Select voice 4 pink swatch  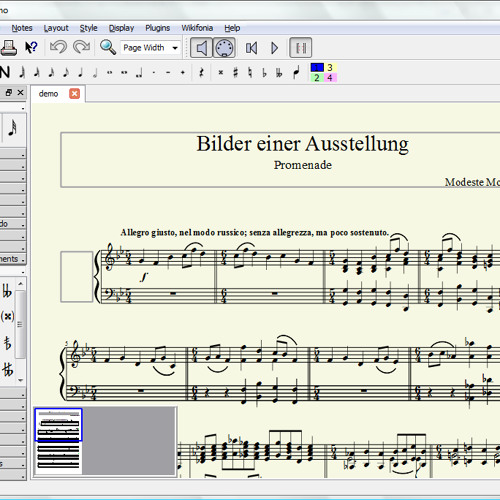tap(330, 78)
